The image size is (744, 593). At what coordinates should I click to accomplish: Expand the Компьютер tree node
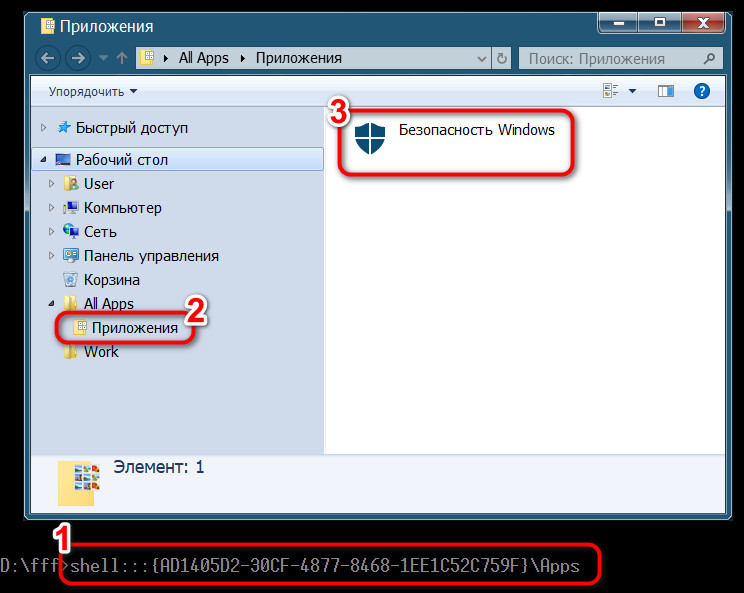[52, 208]
